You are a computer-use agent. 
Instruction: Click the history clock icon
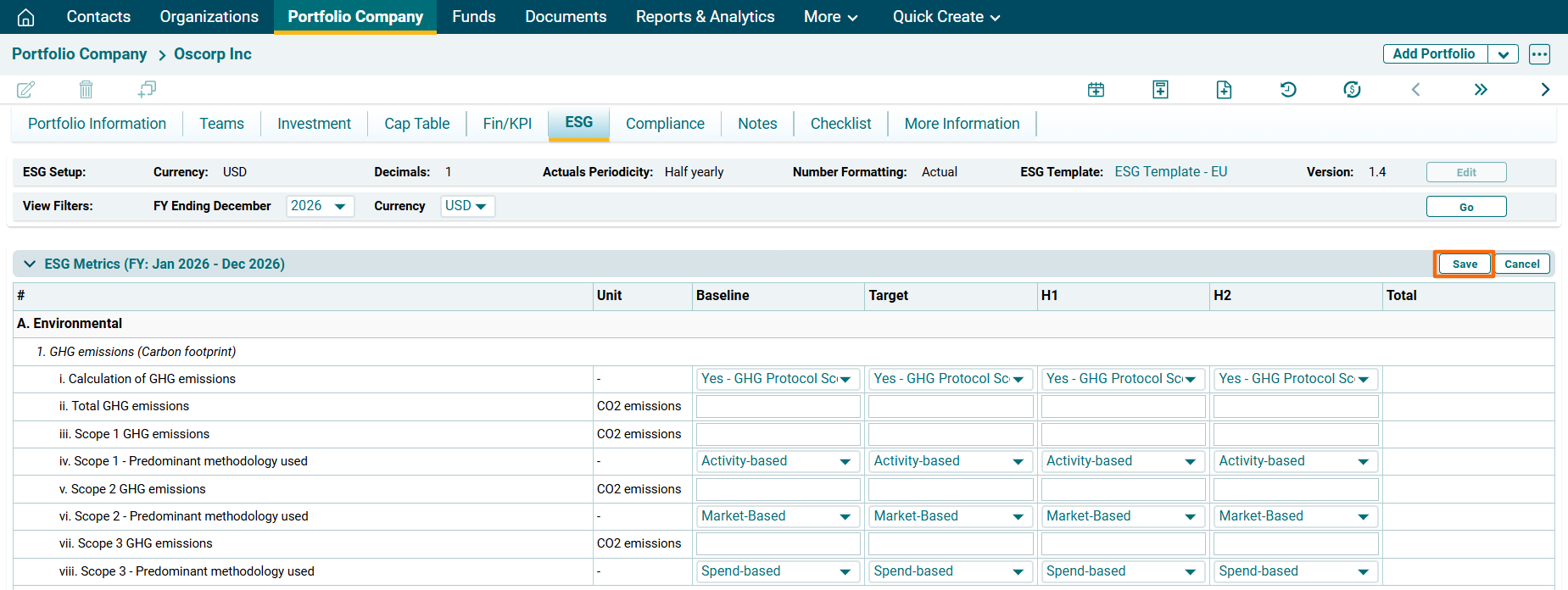tap(1287, 90)
